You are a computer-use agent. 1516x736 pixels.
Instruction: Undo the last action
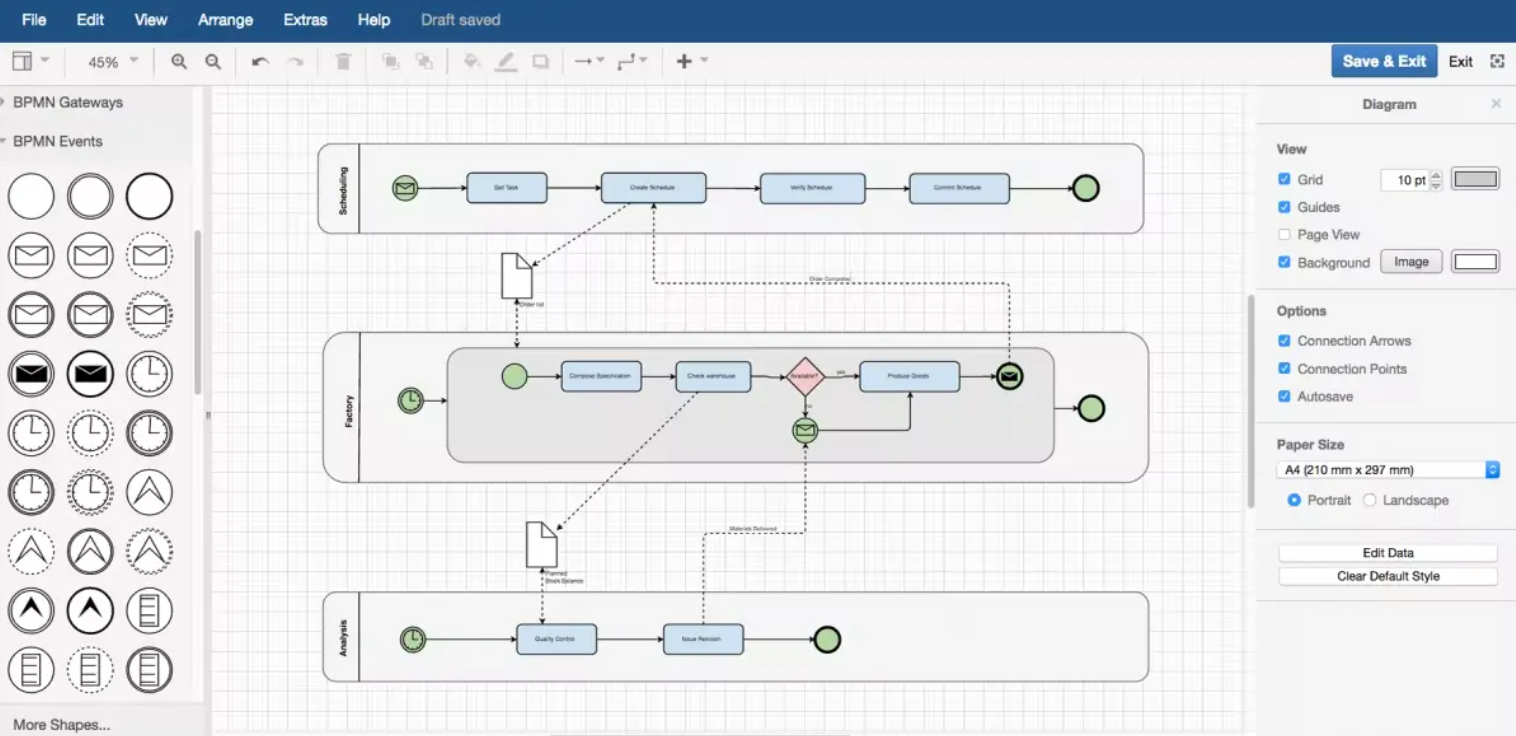pyautogui.click(x=260, y=62)
